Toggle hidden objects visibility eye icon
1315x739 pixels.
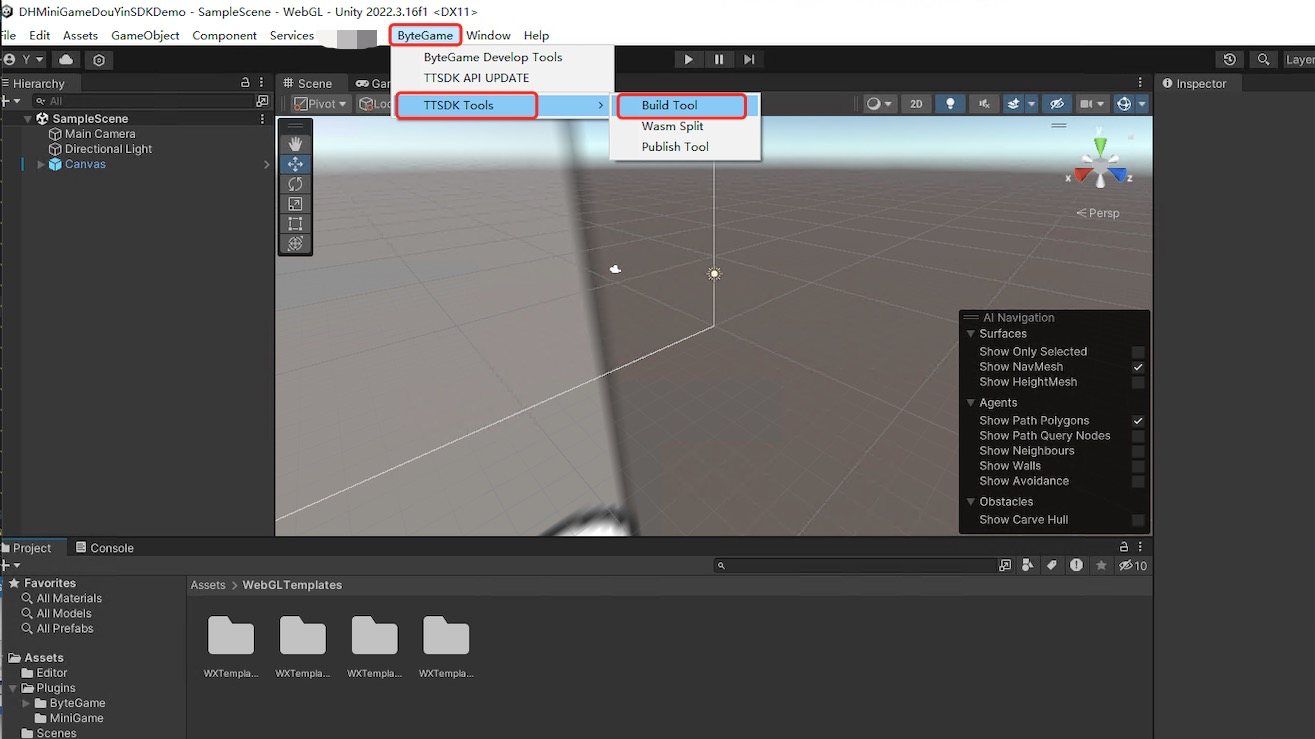coord(1056,104)
